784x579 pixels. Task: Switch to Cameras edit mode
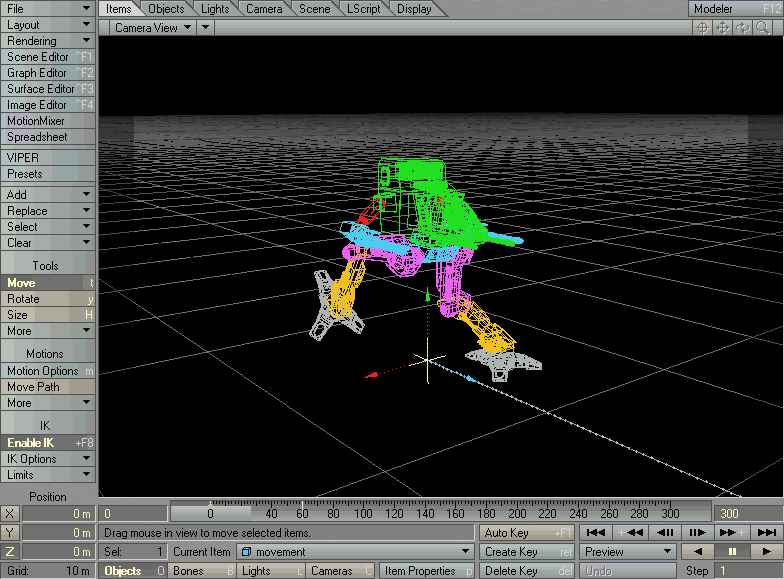340,570
